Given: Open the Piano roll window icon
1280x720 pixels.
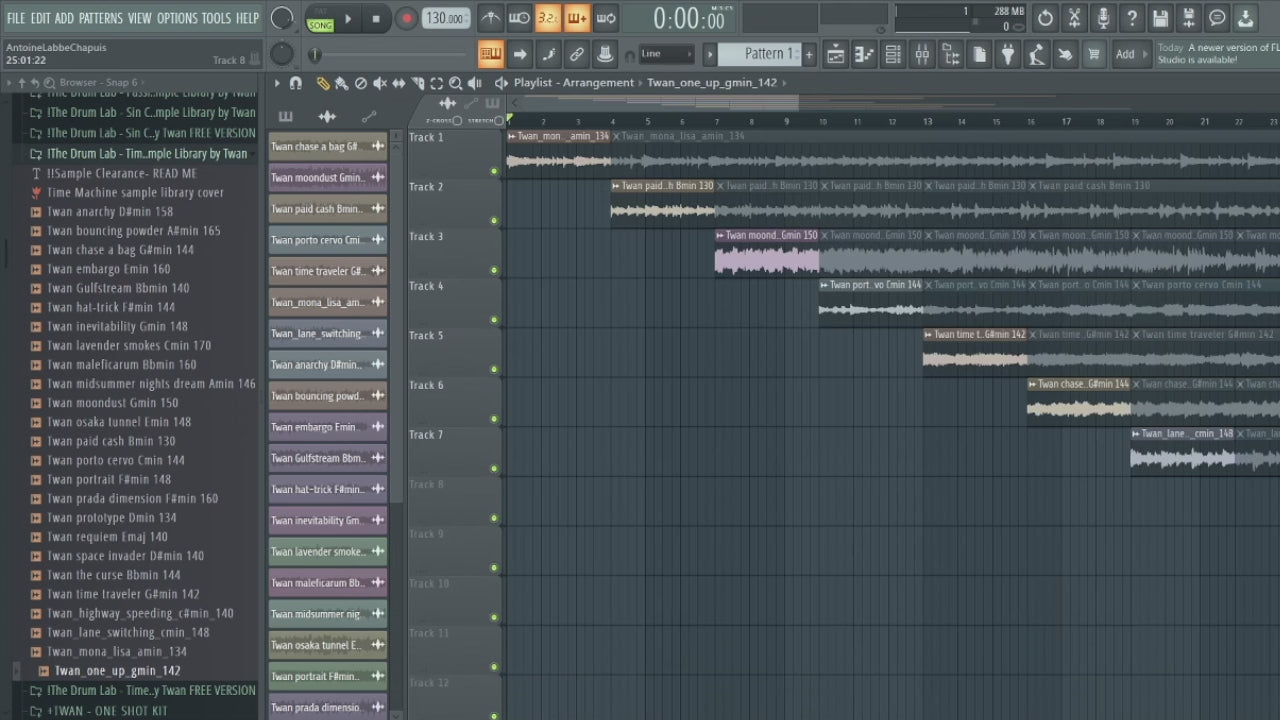Looking at the screenshot, I should click(865, 54).
